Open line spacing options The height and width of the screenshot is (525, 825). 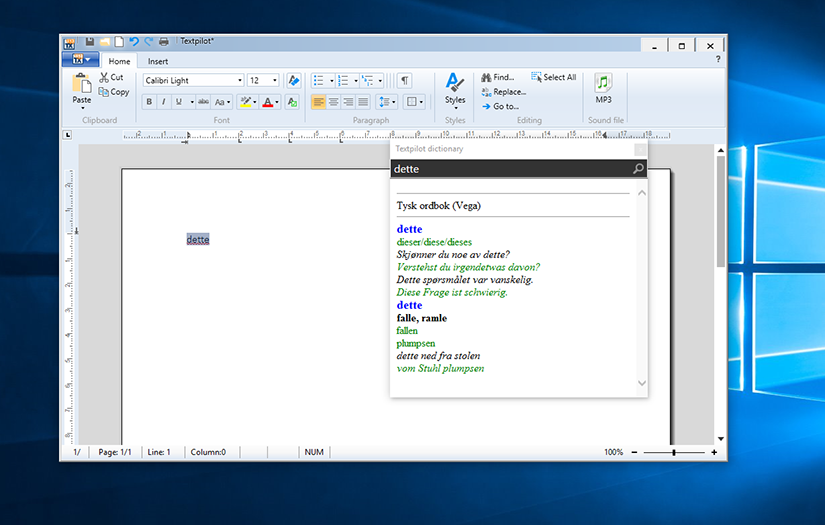pos(387,102)
